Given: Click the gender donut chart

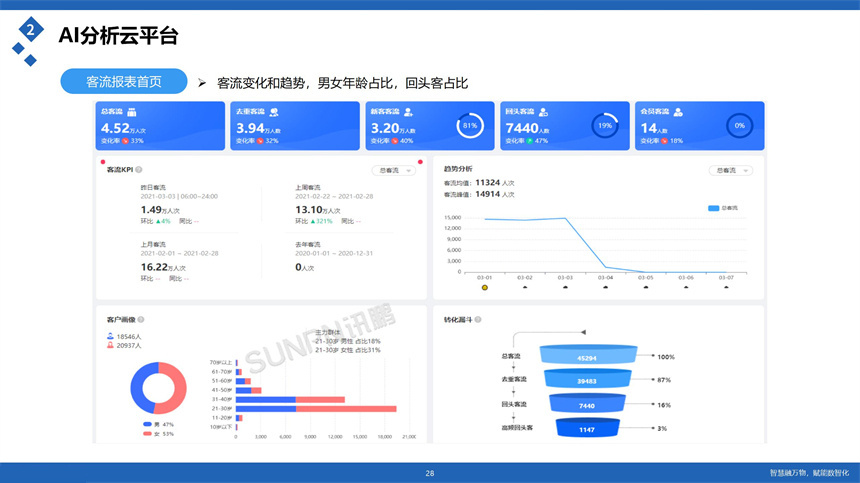Looking at the screenshot, I should 159,388.
